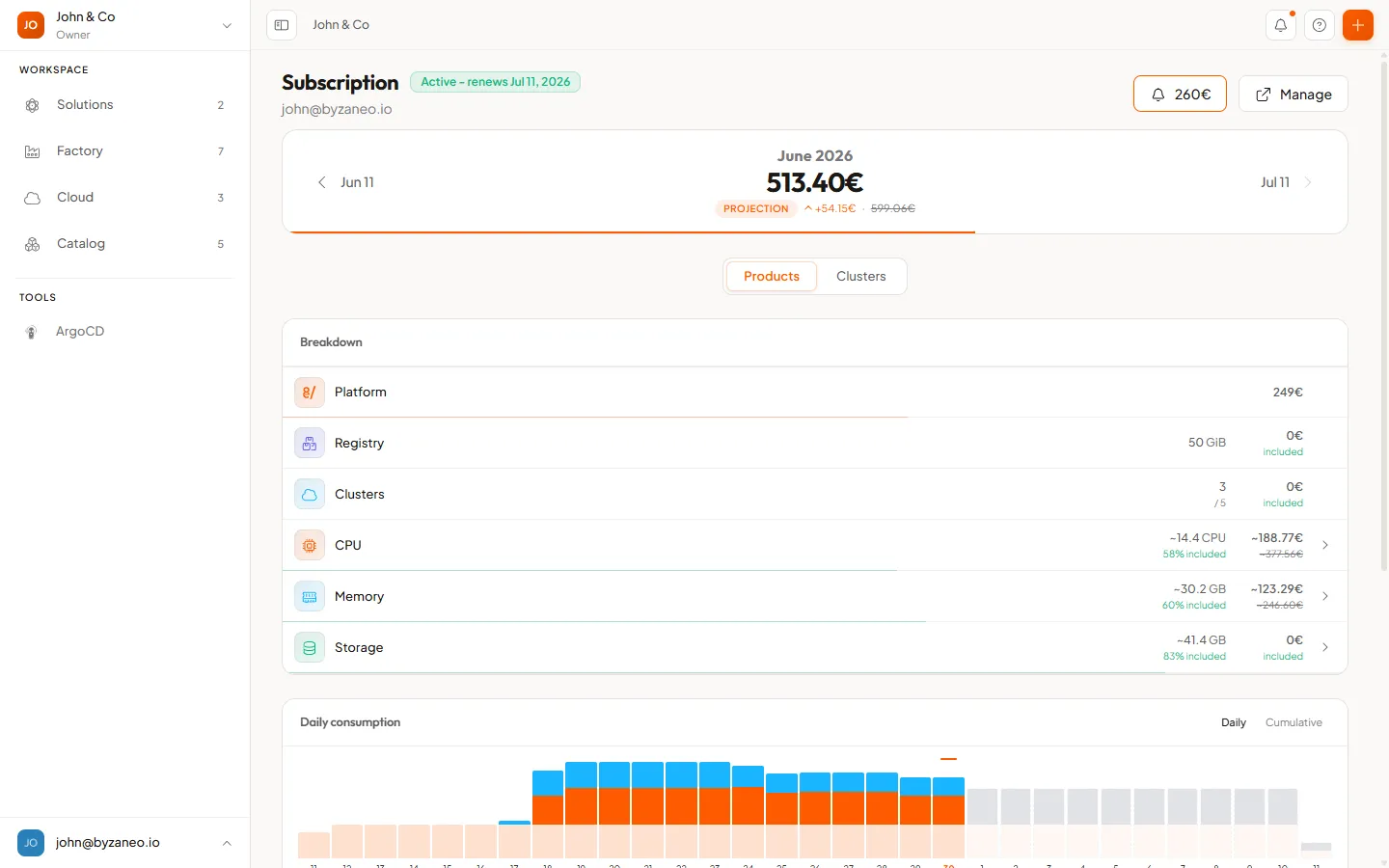Expand the Storage row chevron
The image size is (1389, 868).
[x=1325, y=648]
